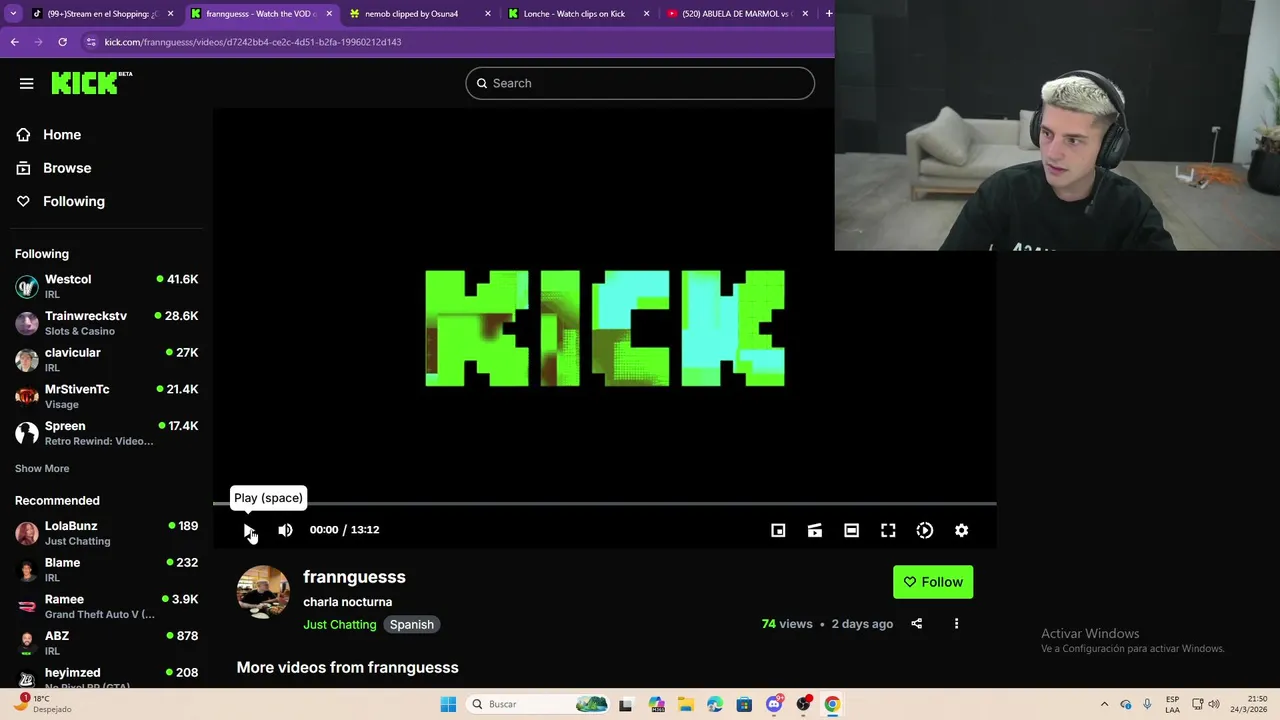1280x720 pixels.
Task: Open the weather widget showing 18°C
Action: click(42, 704)
